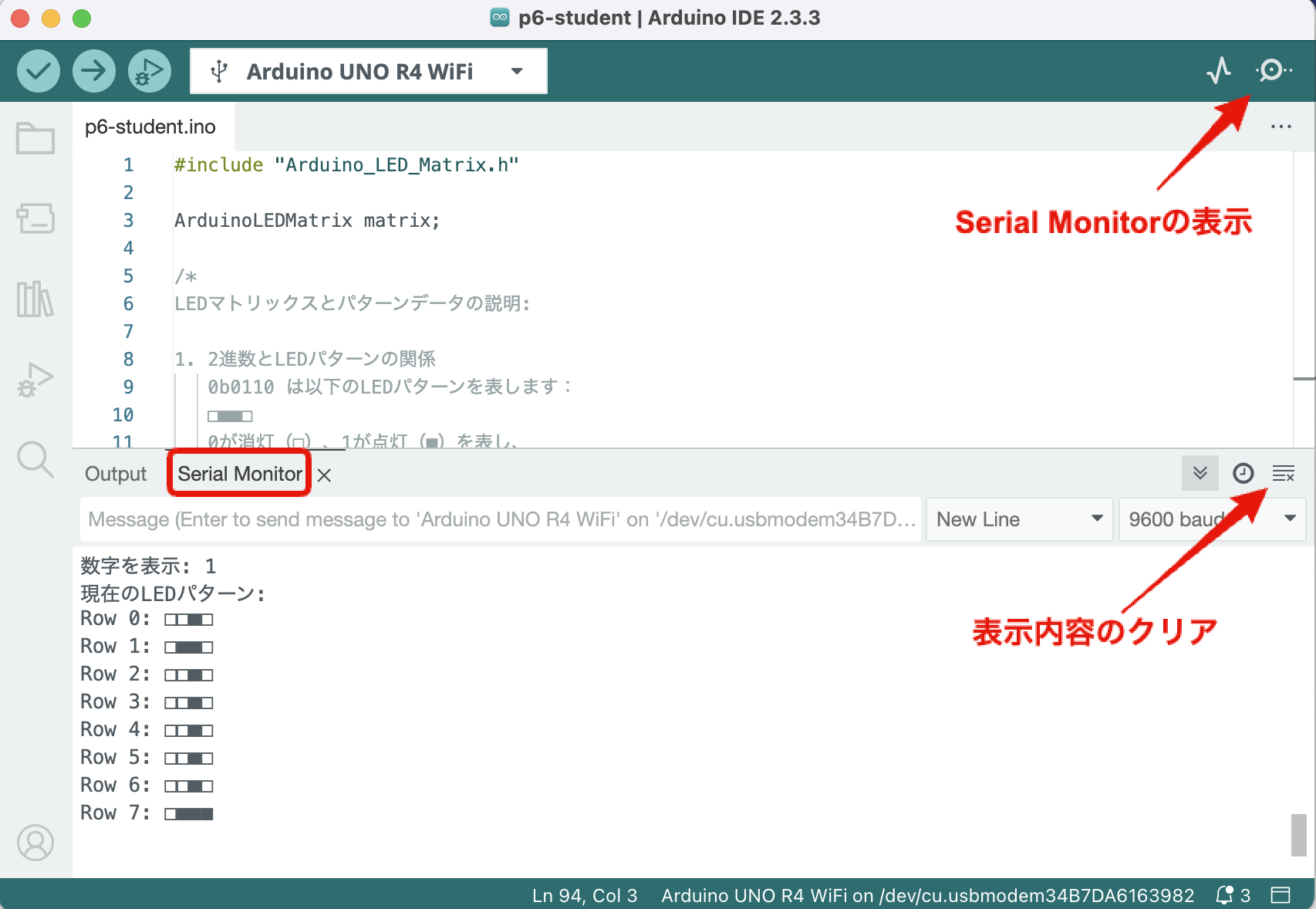Click the '現在のLEDパターン:' output line
Viewport: 1316px width, 909px height.
[173, 593]
